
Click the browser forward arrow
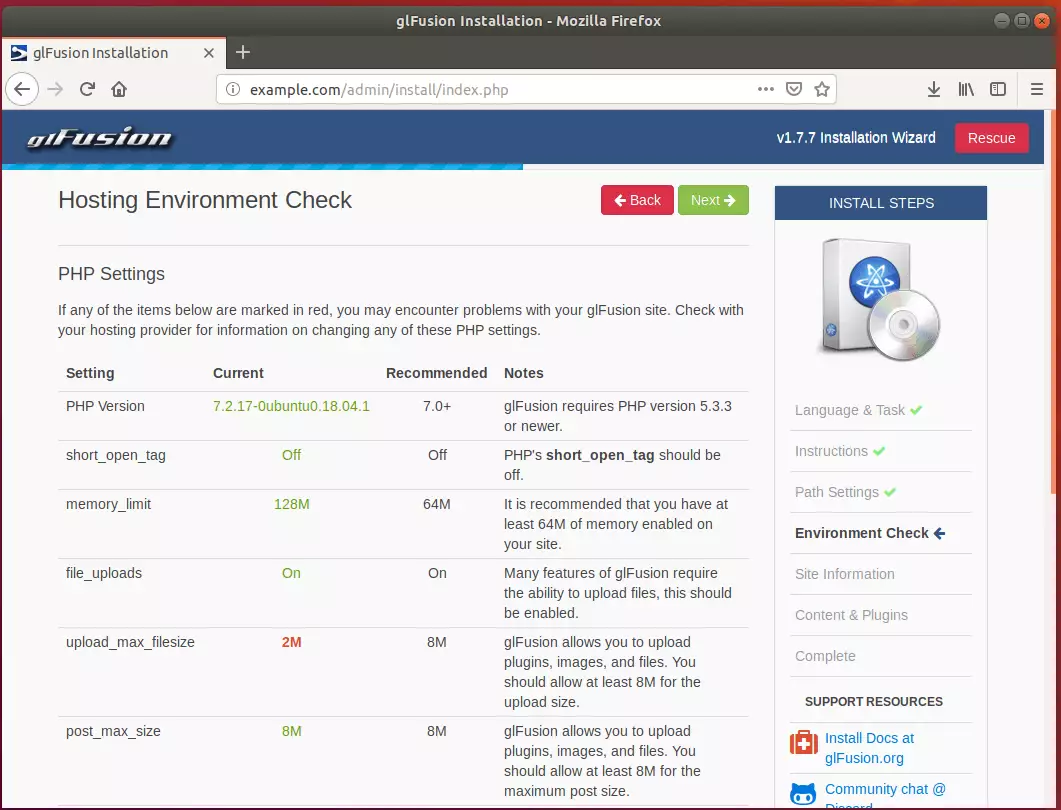coord(55,89)
